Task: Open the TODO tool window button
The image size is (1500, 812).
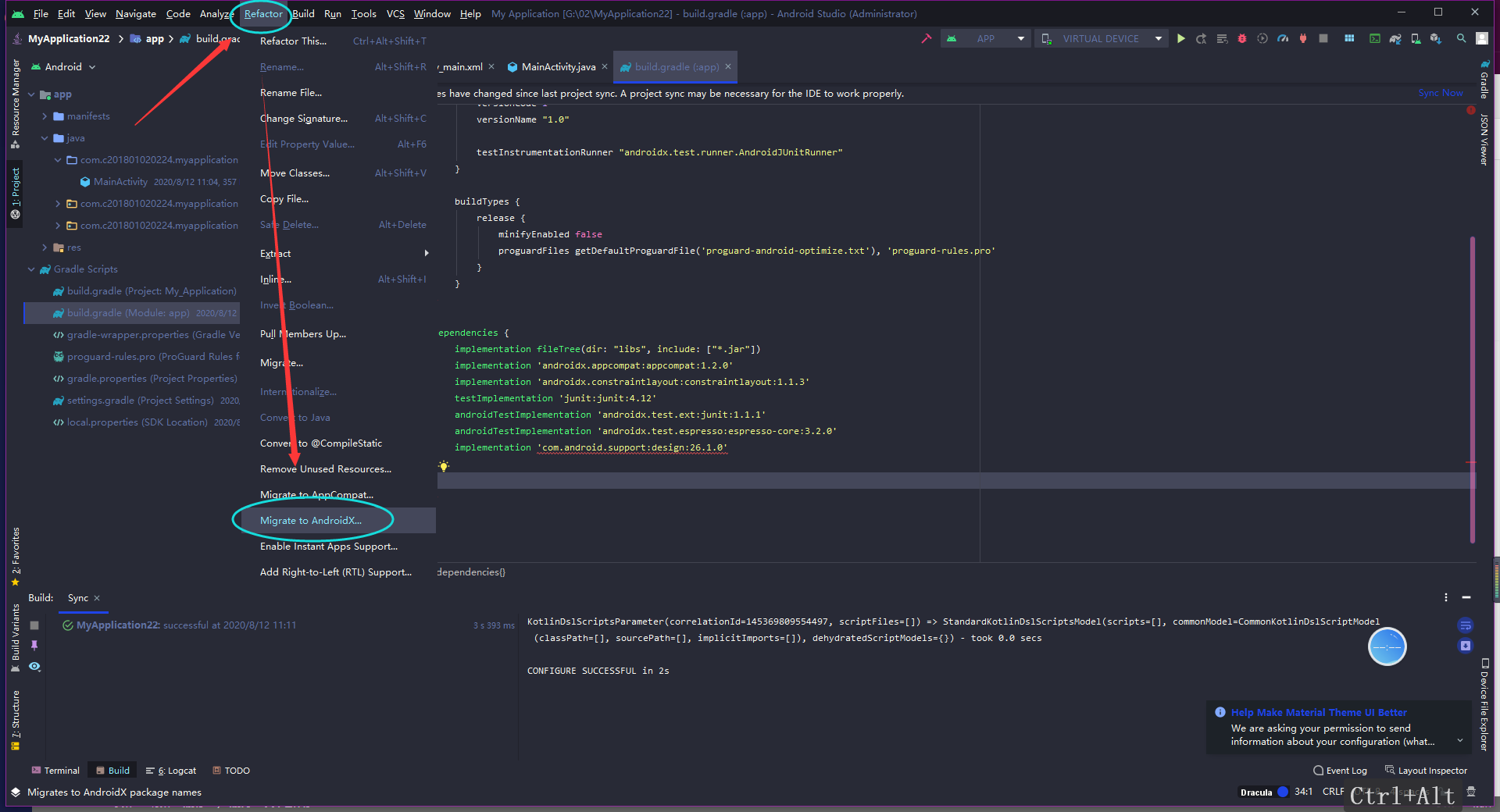Action: [231, 771]
